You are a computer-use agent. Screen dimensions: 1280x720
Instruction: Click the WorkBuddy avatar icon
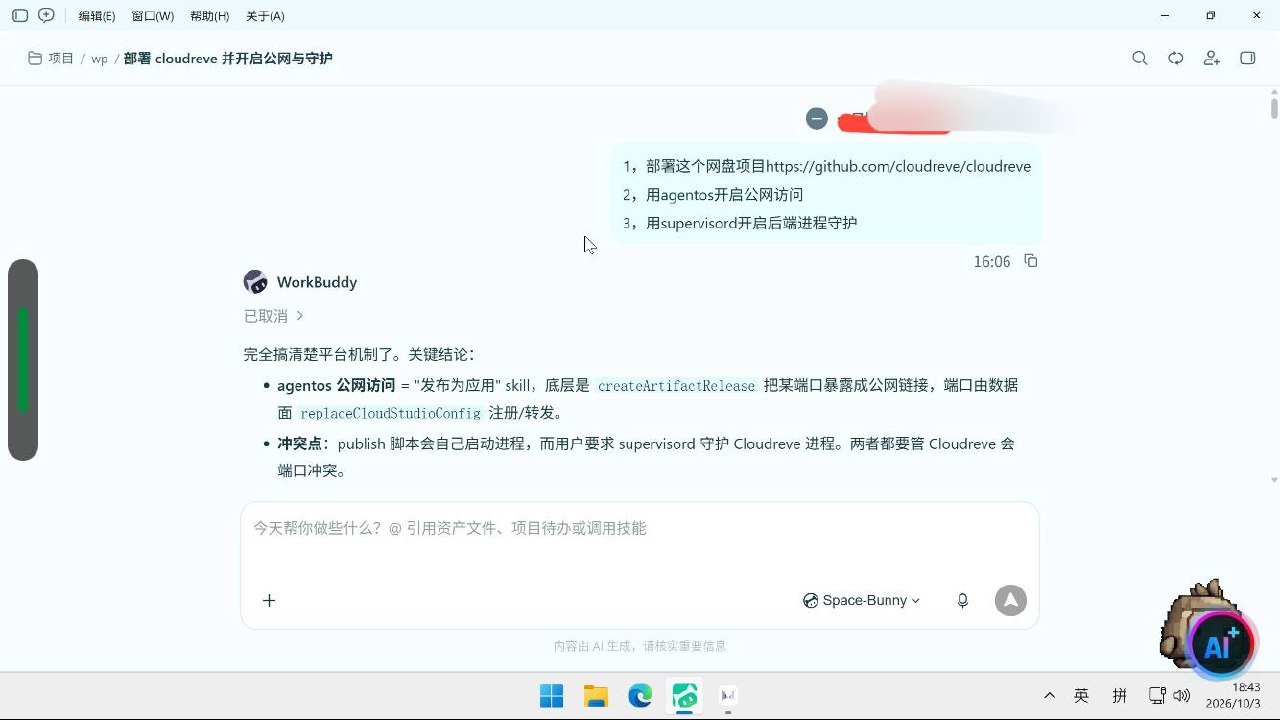pyautogui.click(x=255, y=282)
